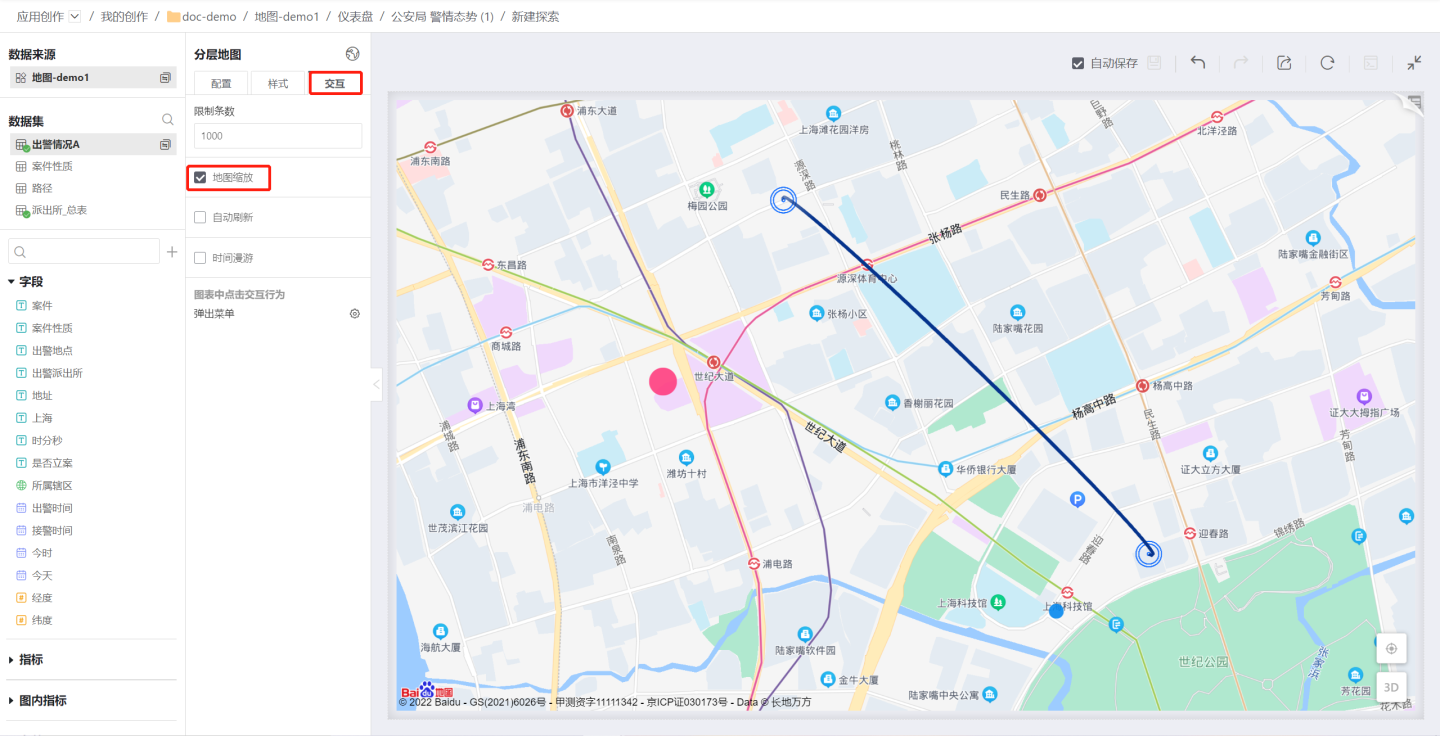1440x736 pixels.
Task: Click the map locate/crosshair button
Action: tap(1391, 648)
